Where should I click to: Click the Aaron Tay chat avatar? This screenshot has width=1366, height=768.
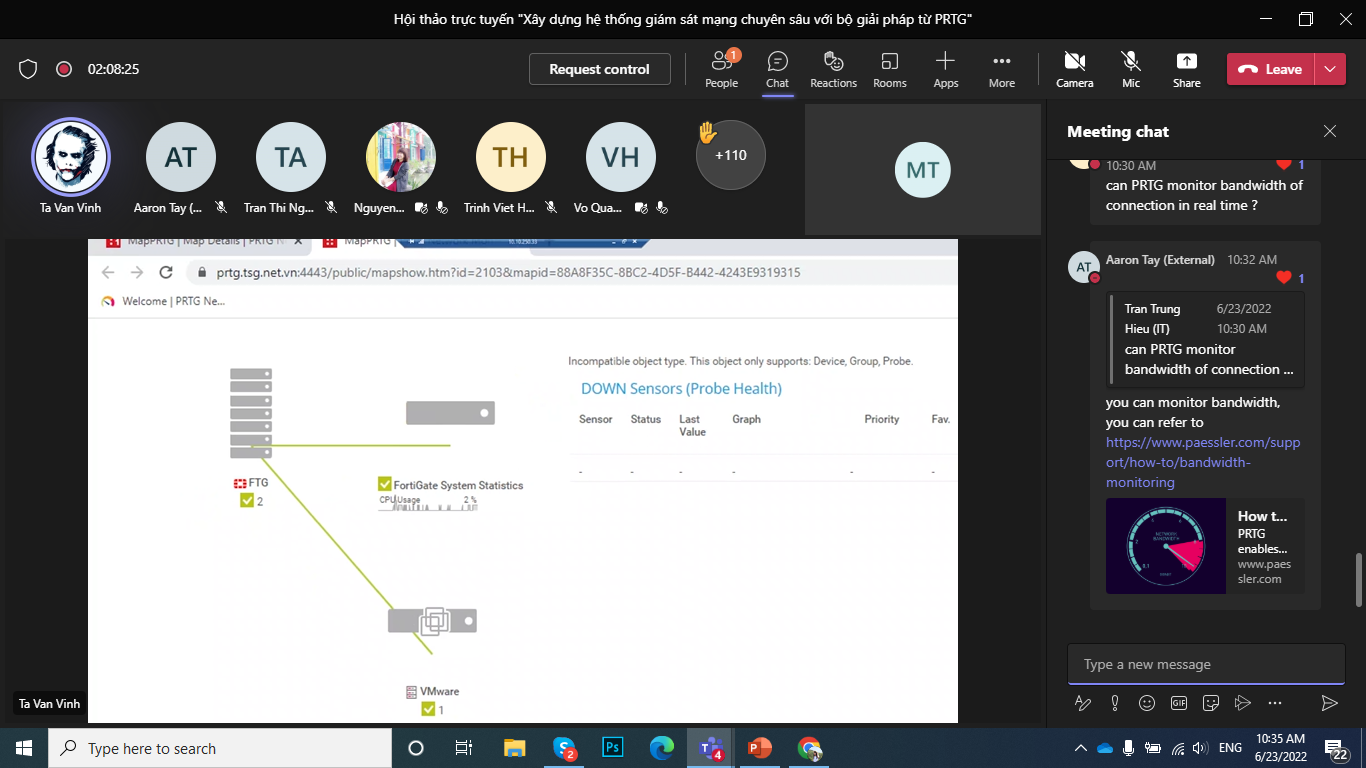(x=1084, y=267)
